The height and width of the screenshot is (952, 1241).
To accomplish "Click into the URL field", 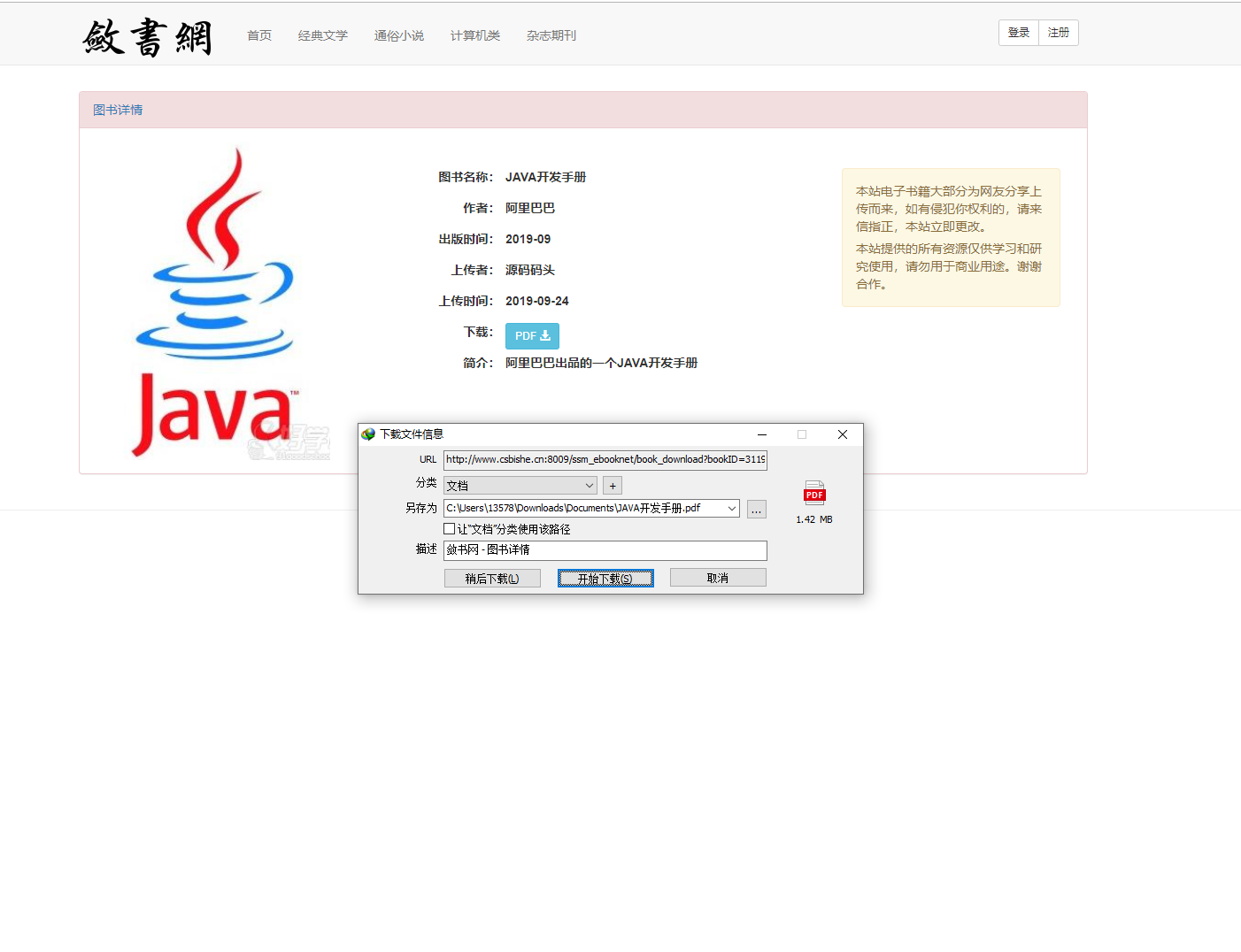I will point(605,460).
